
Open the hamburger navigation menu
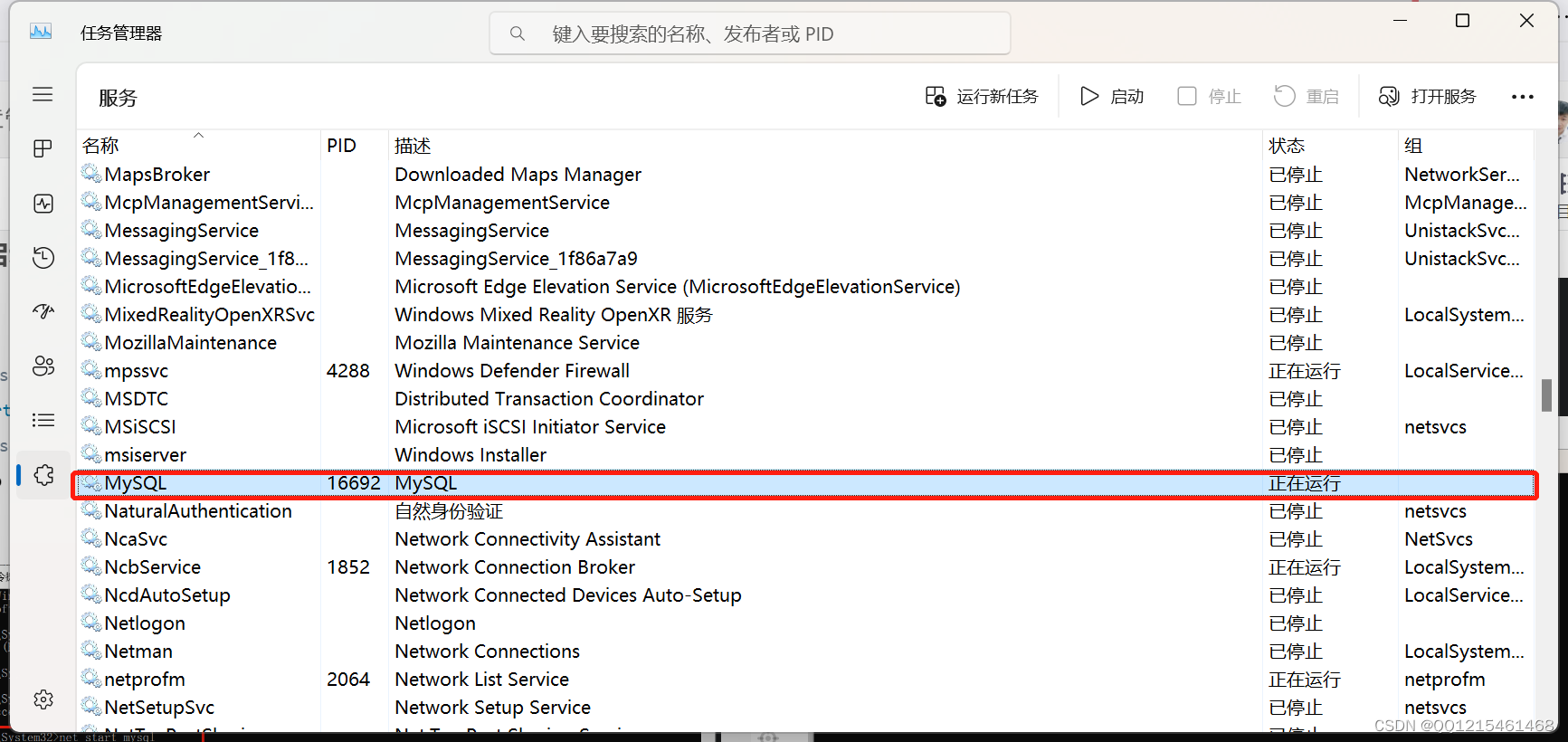coord(43,94)
